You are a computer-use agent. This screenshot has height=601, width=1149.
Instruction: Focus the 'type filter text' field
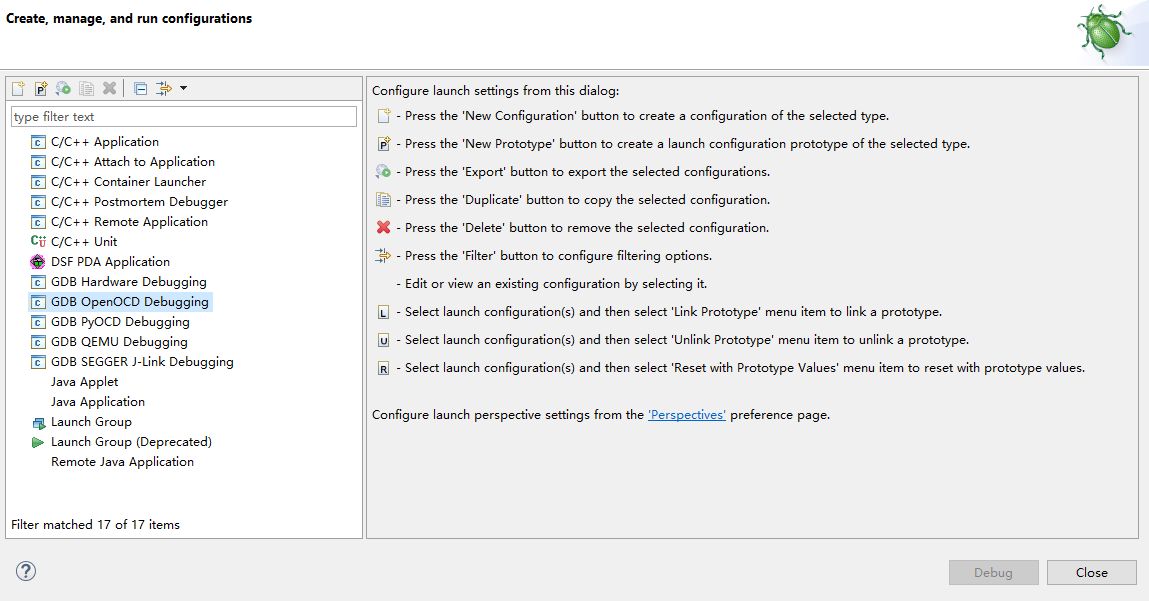[x=183, y=117]
